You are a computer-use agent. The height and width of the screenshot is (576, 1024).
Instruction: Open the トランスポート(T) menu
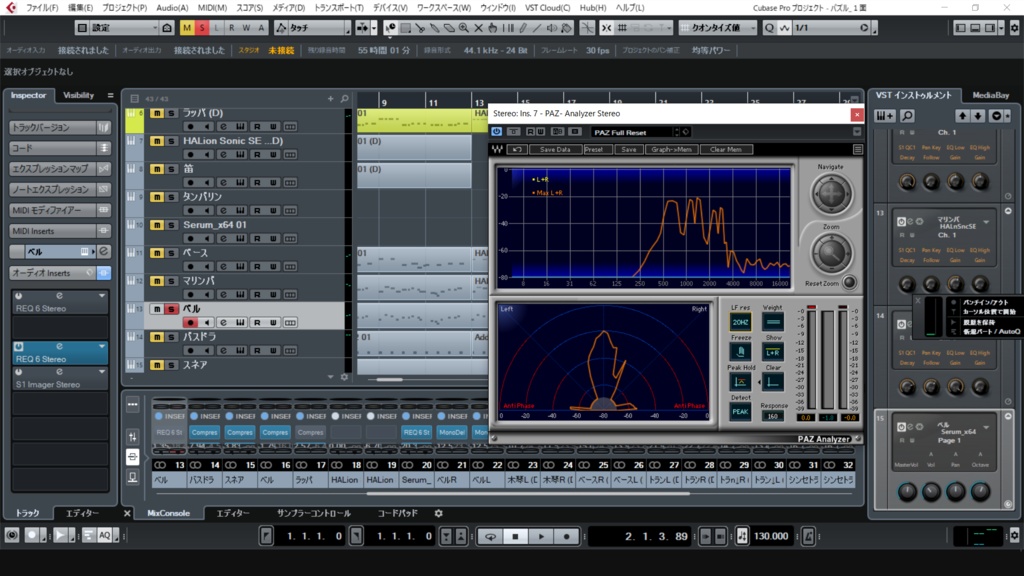click(339, 8)
